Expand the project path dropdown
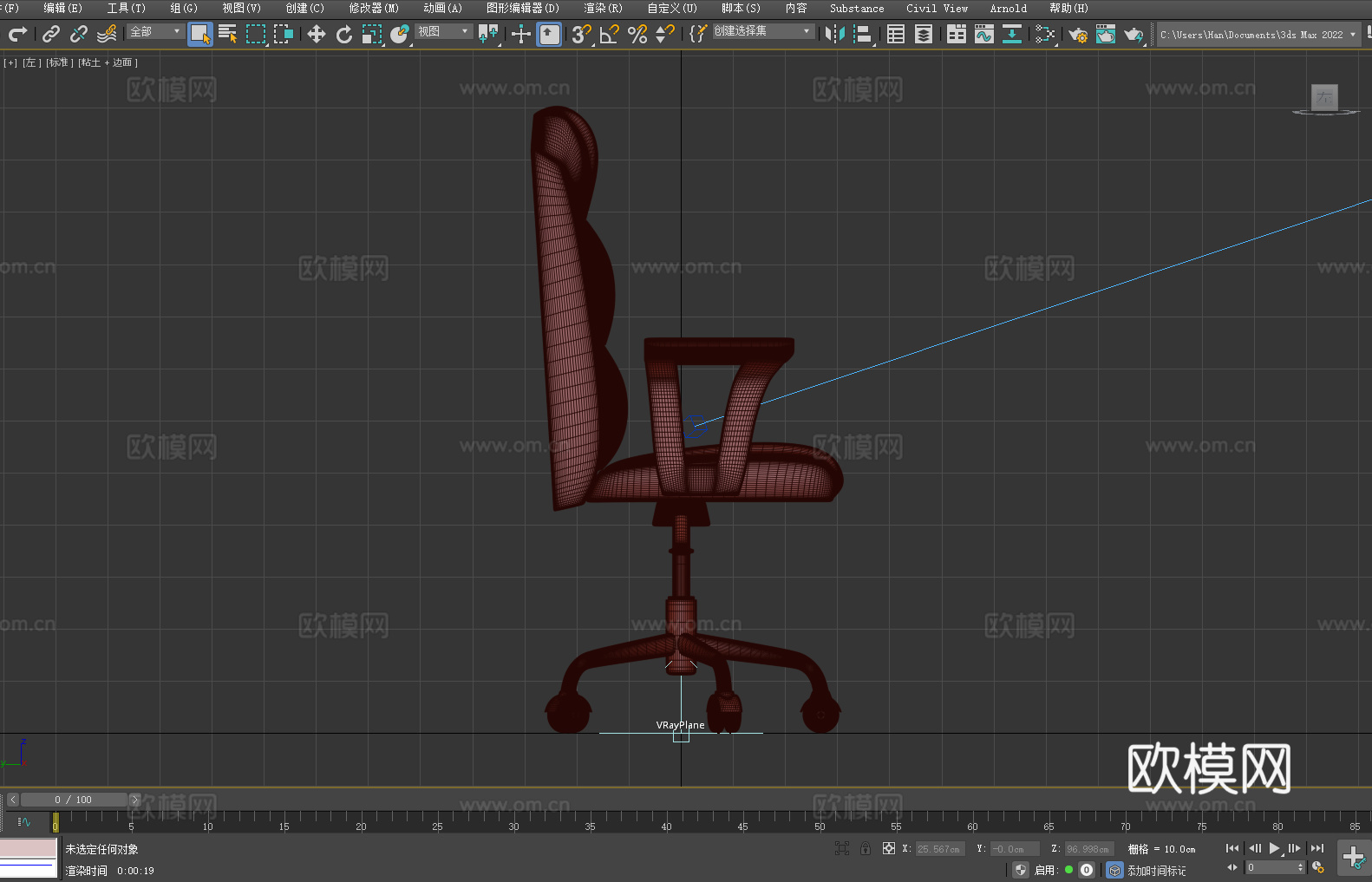1372x882 pixels. click(x=1353, y=35)
